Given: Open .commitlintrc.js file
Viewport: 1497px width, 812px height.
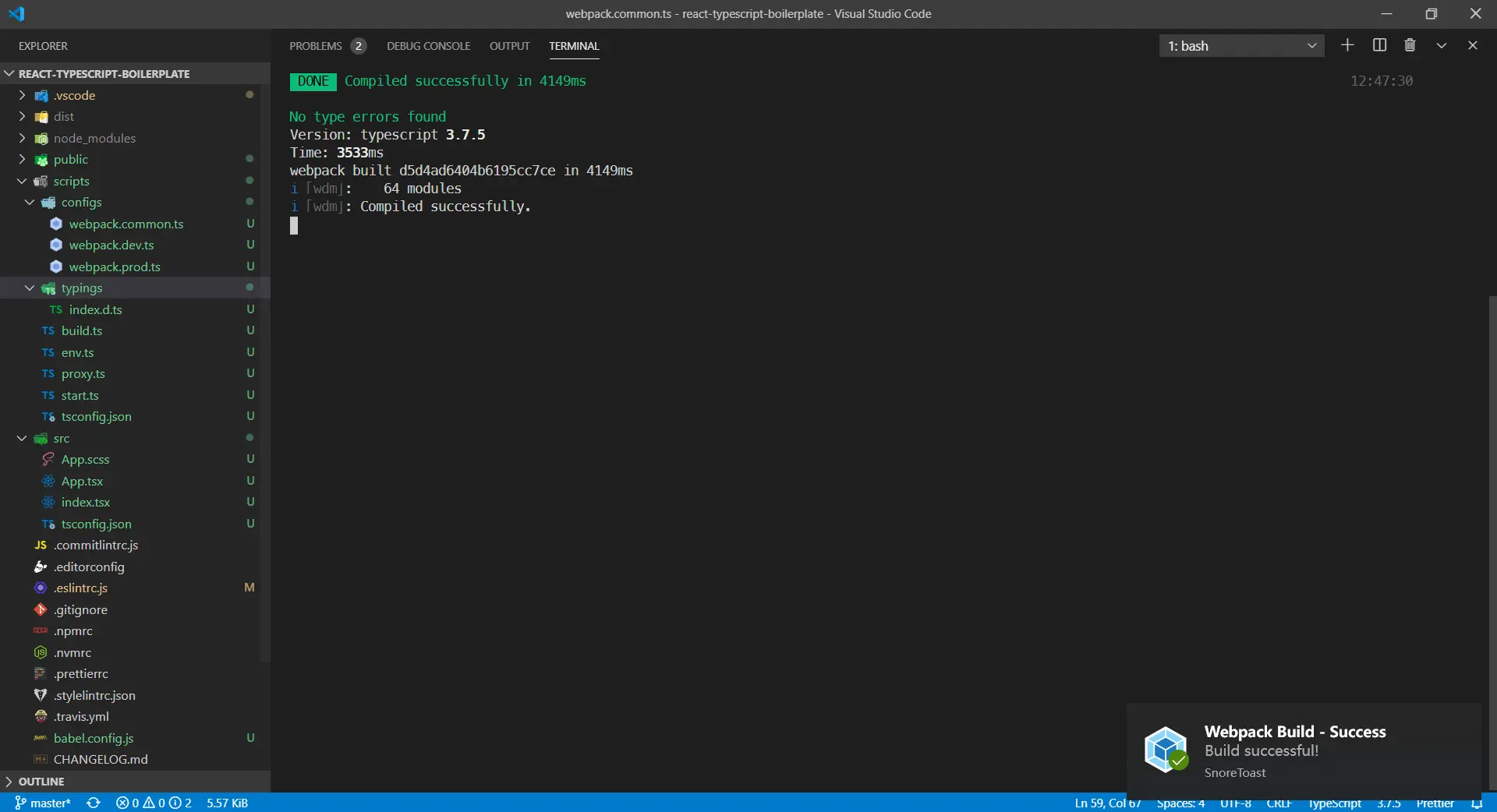Looking at the screenshot, I should pos(135,545).
